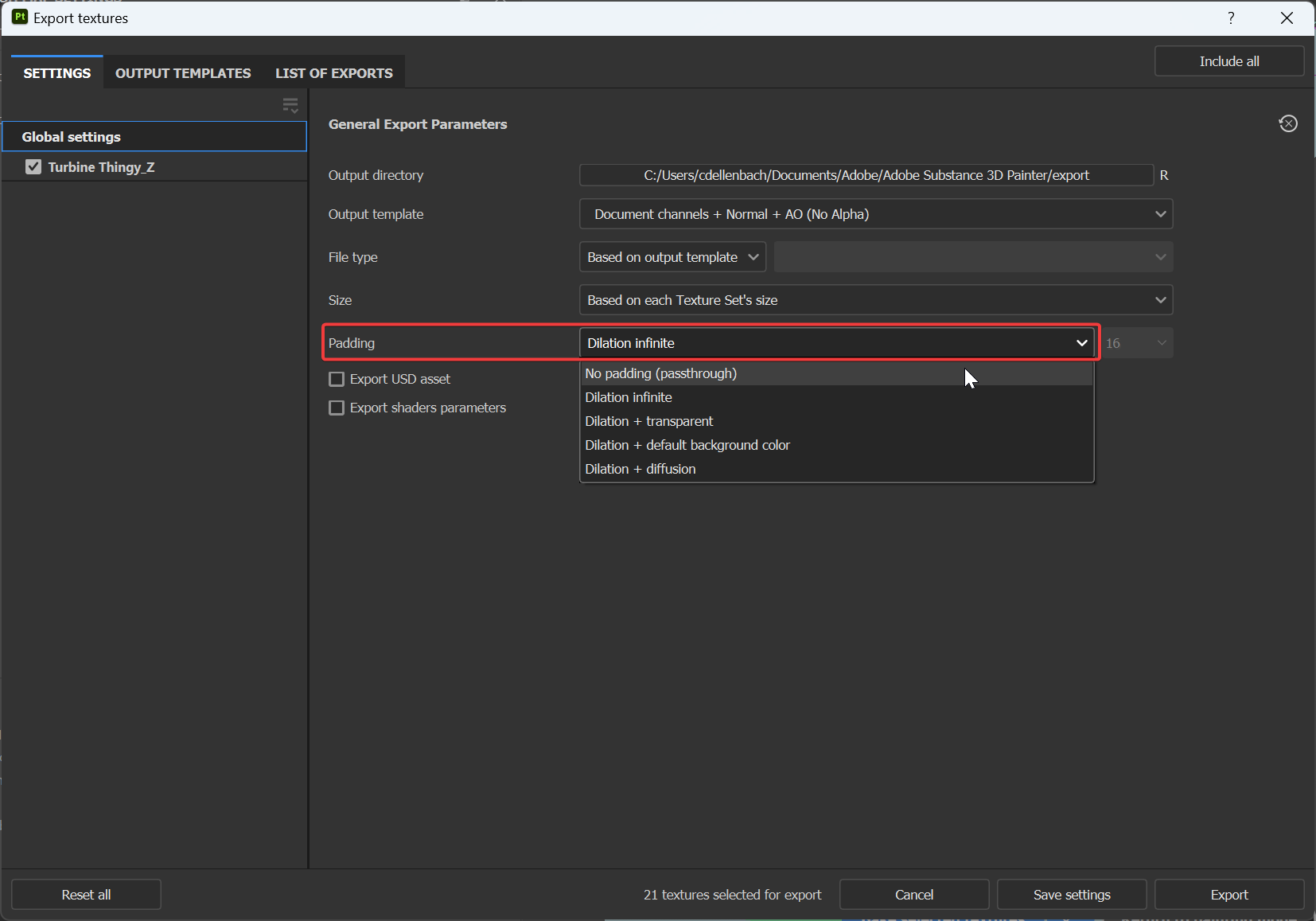Open the File type dropdown

pyautogui.click(x=672, y=256)
